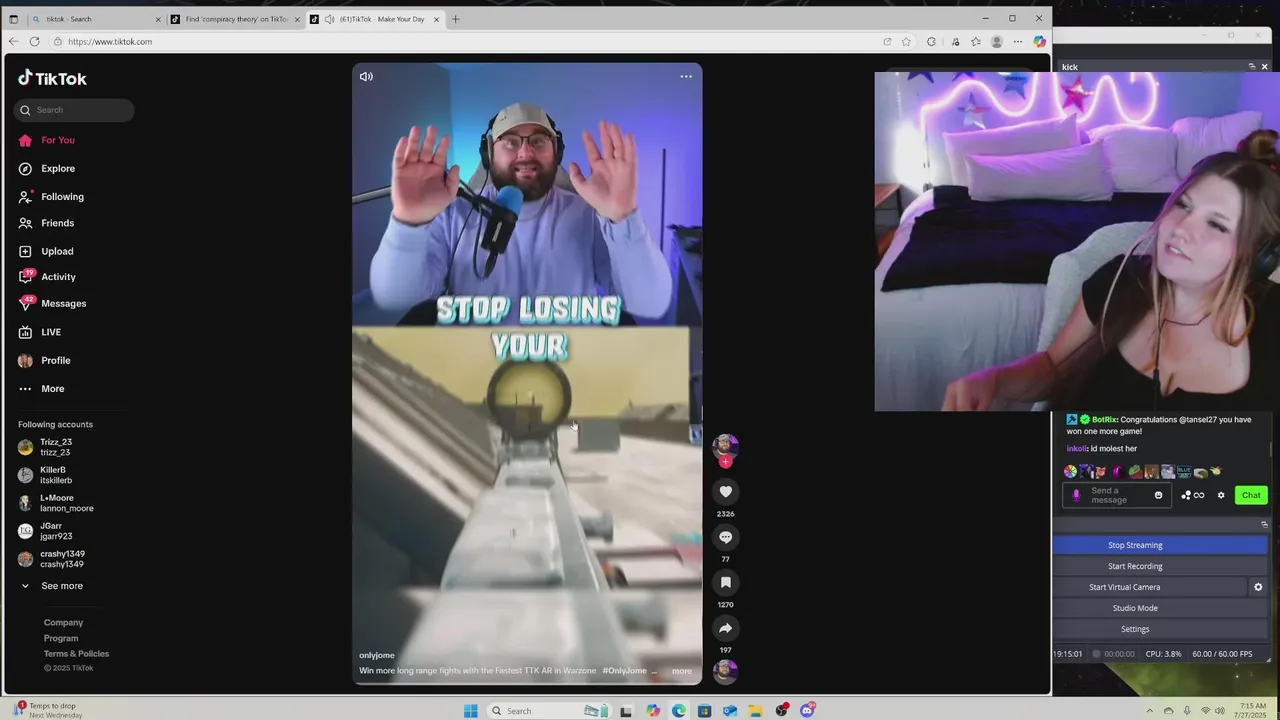Enable OBS Studio Mode
The width and height of the screenshot is (1280, 720).
coord(1135,608)
